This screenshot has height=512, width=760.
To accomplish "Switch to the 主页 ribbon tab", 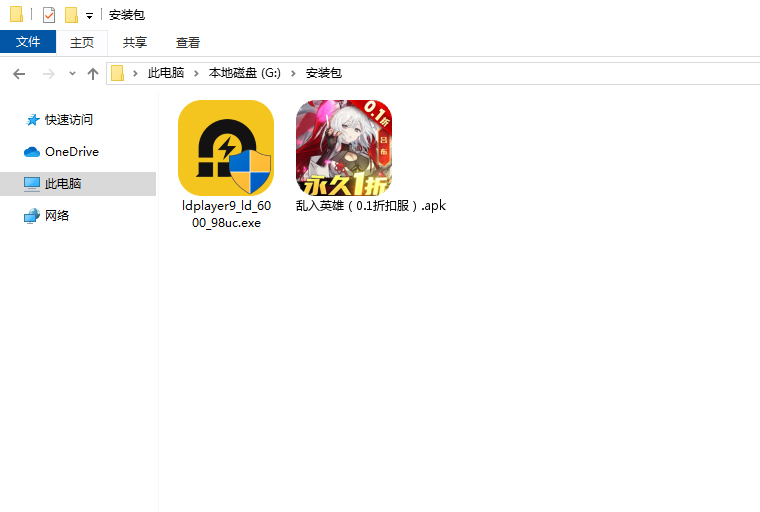I will click(x=82, y=42).
